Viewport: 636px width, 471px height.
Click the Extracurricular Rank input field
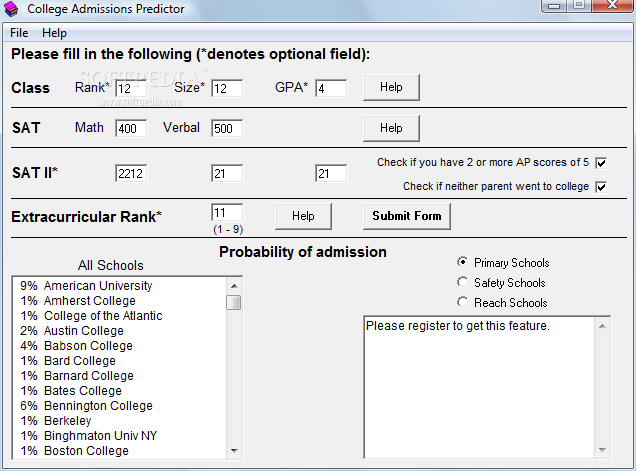pos(227,213)
